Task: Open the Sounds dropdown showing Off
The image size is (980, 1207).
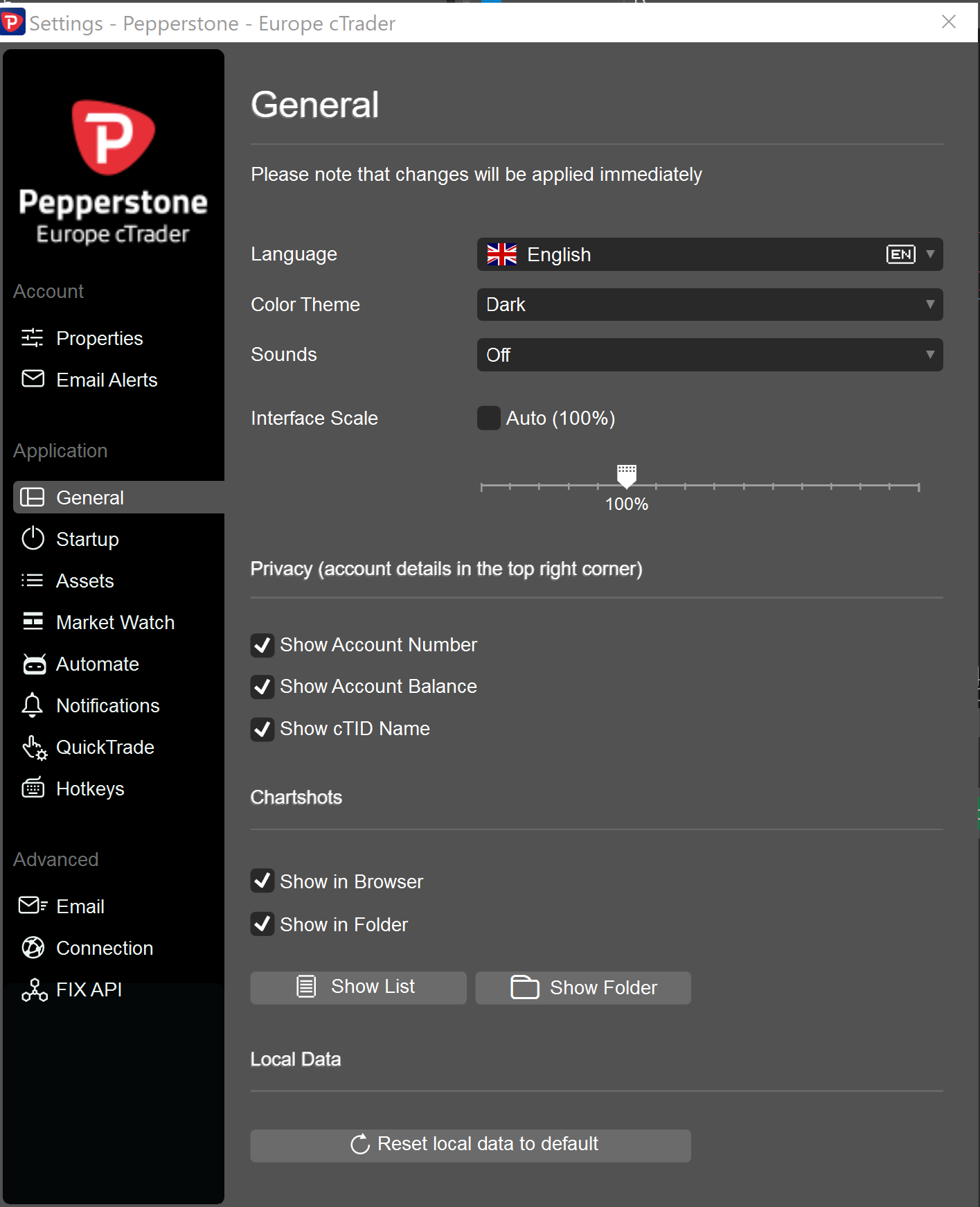Action: (x=710, y=355)
